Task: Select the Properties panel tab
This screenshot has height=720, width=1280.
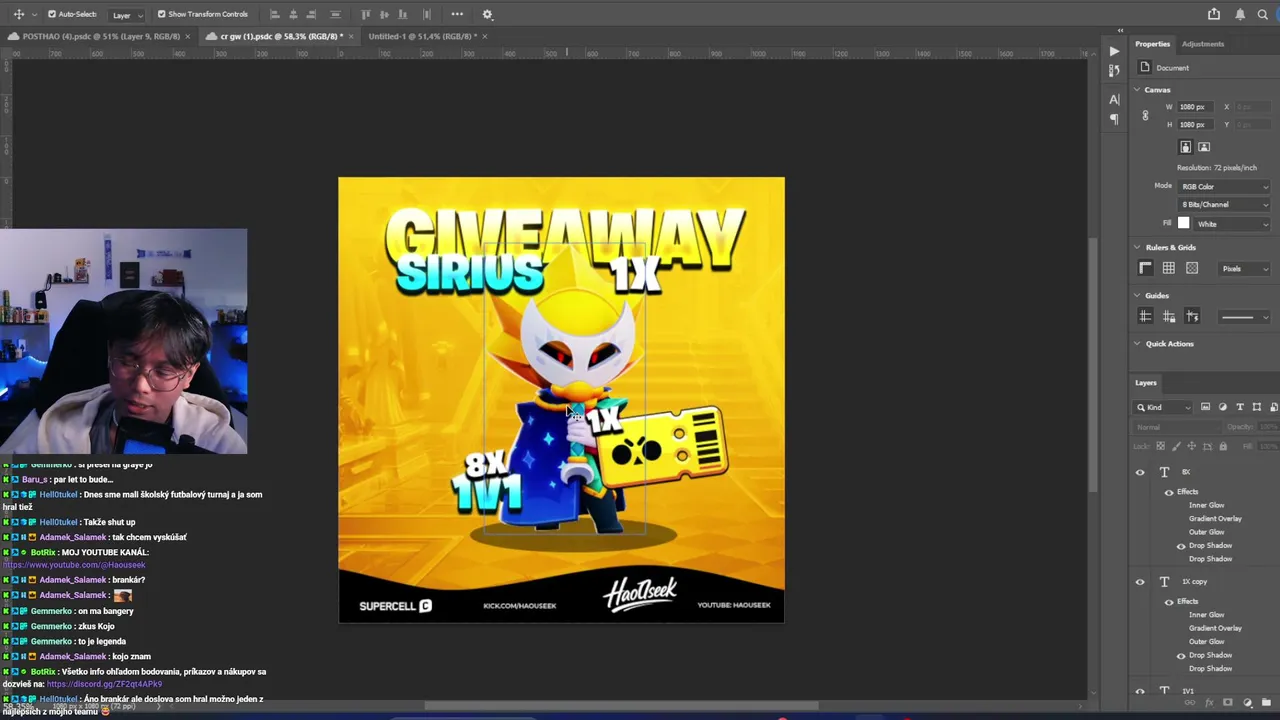Action: (x=1152, y=44)
